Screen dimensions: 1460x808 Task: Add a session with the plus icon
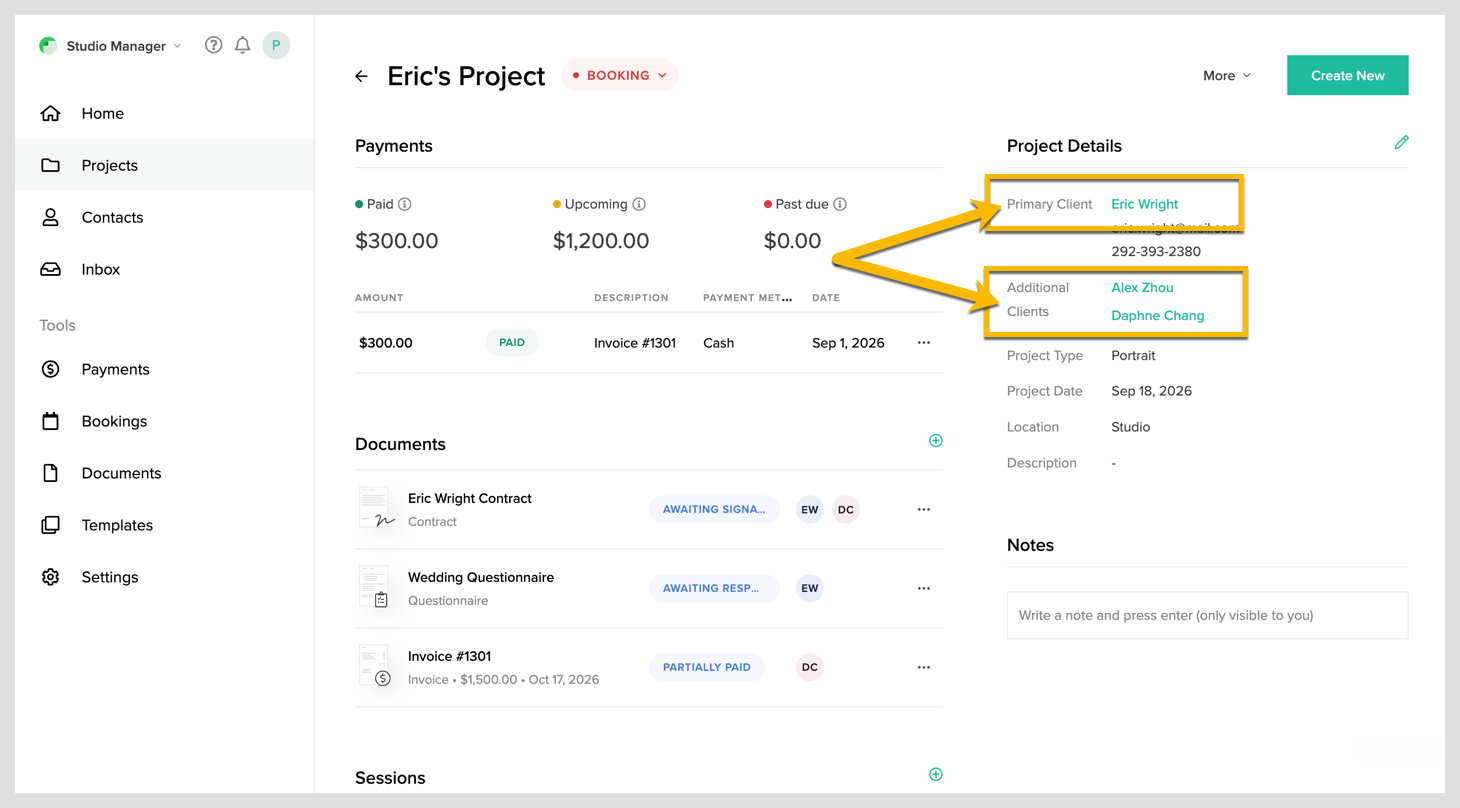936,774
